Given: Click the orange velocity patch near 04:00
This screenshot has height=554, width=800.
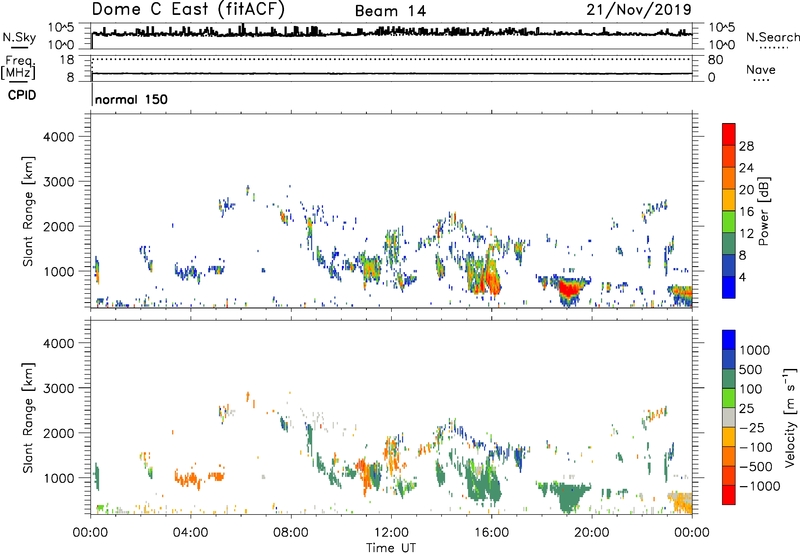Looking at the screenshot, I should click(x=188, y=479).
